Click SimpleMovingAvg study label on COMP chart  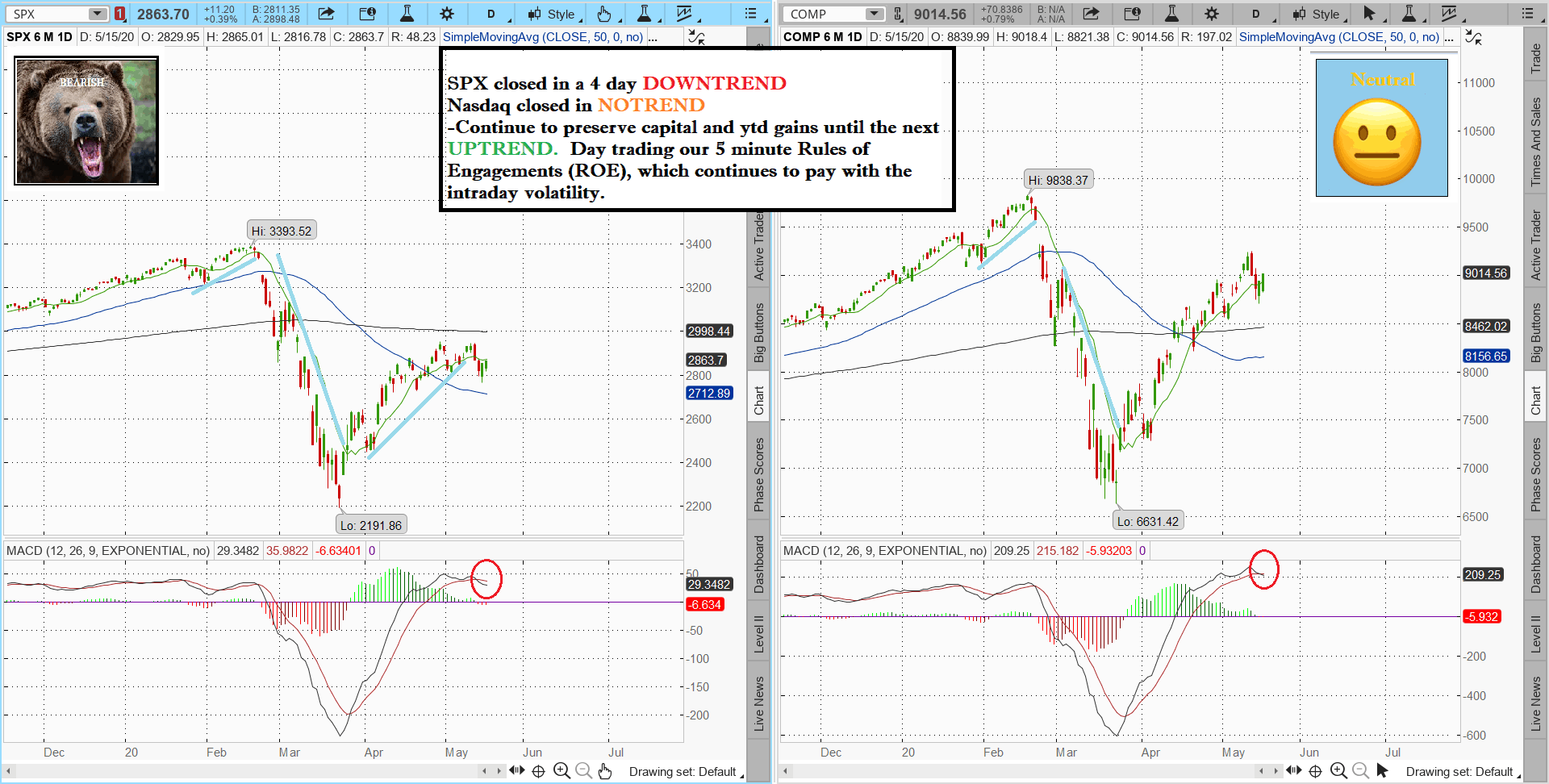1338,37
